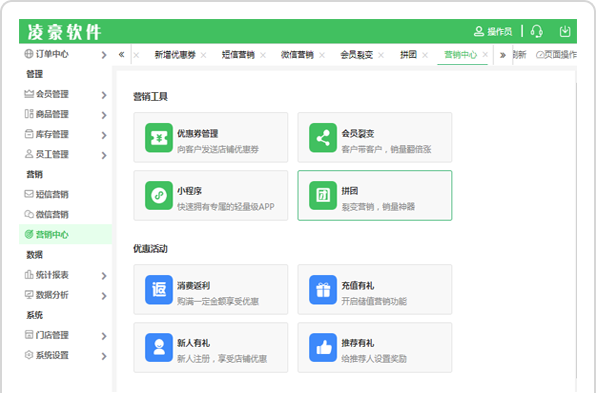This screenshot has height=393, width=596.
Task: Expand the 会员管理 menu chevron
Action: click(104, 95)
